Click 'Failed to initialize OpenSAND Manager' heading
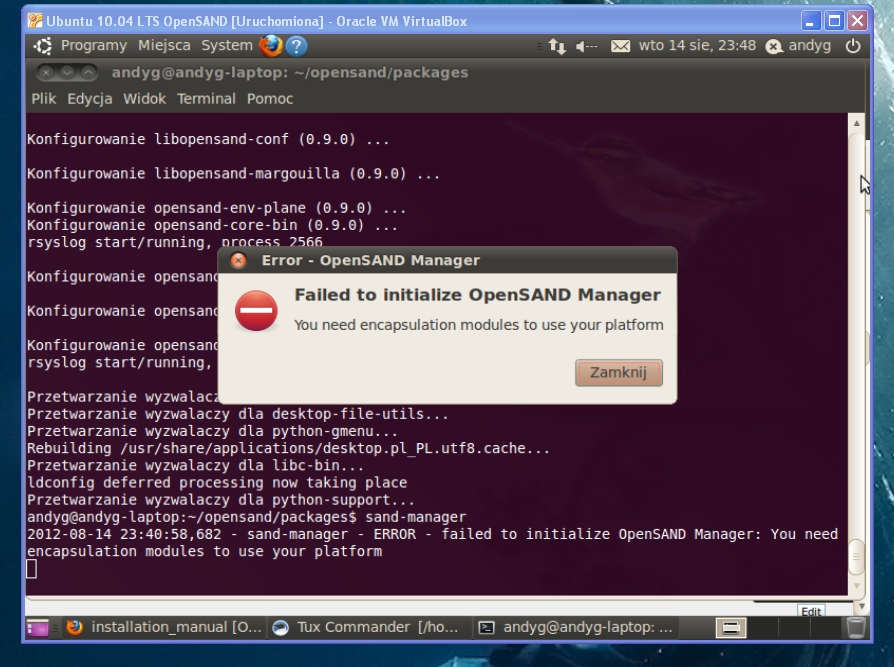 pos(478,295)
